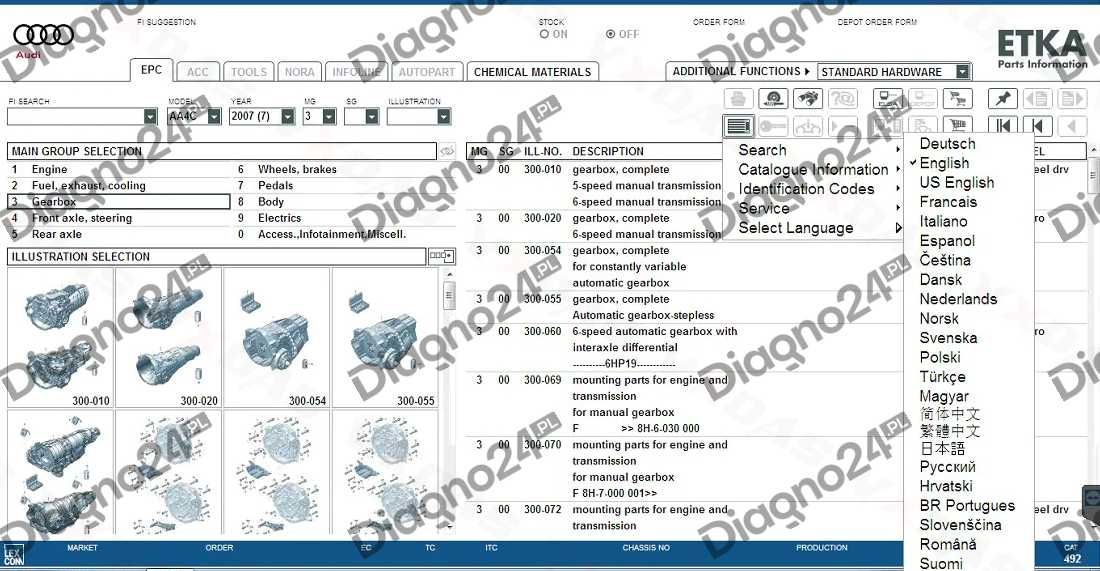Switch to the TOOLS tab

(x=249, y=72)
